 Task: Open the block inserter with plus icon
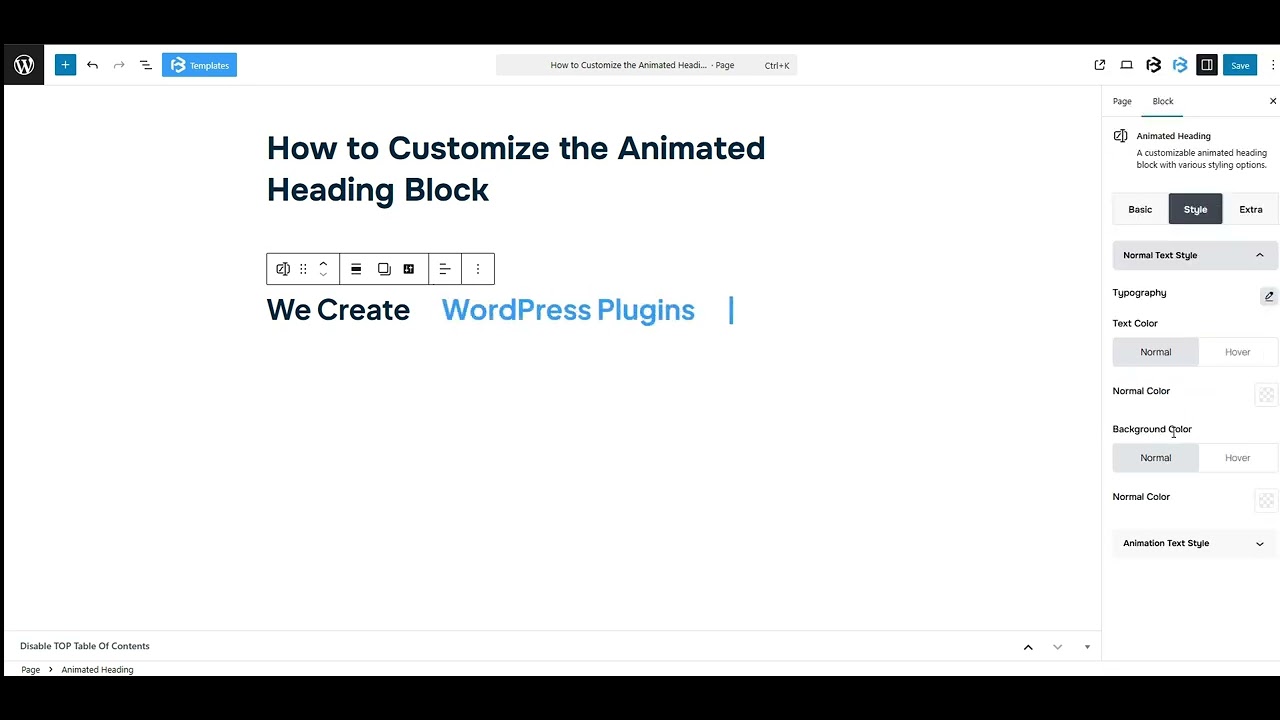pyautogui.click(x=65, y=65)
